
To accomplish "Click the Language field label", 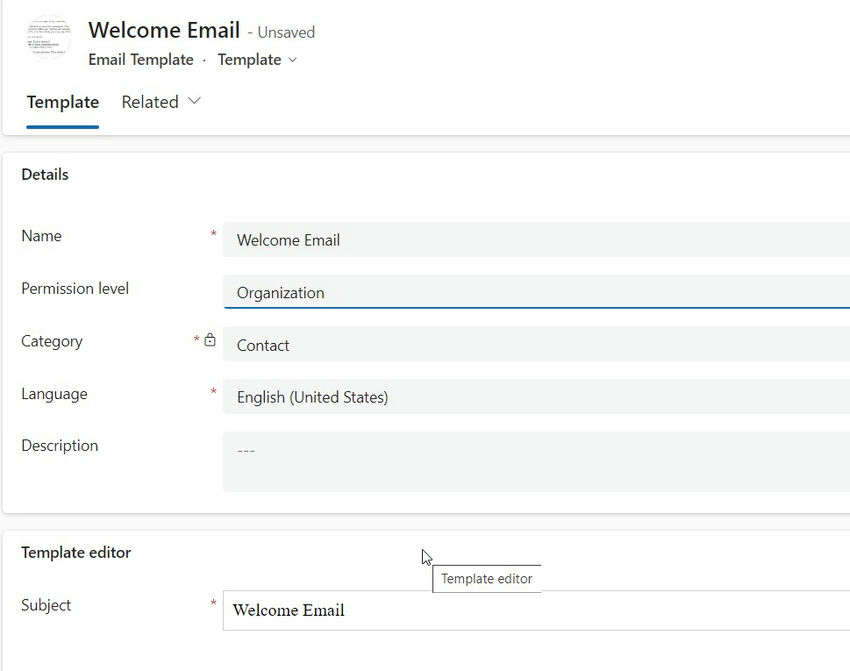I will click(54, 394).
